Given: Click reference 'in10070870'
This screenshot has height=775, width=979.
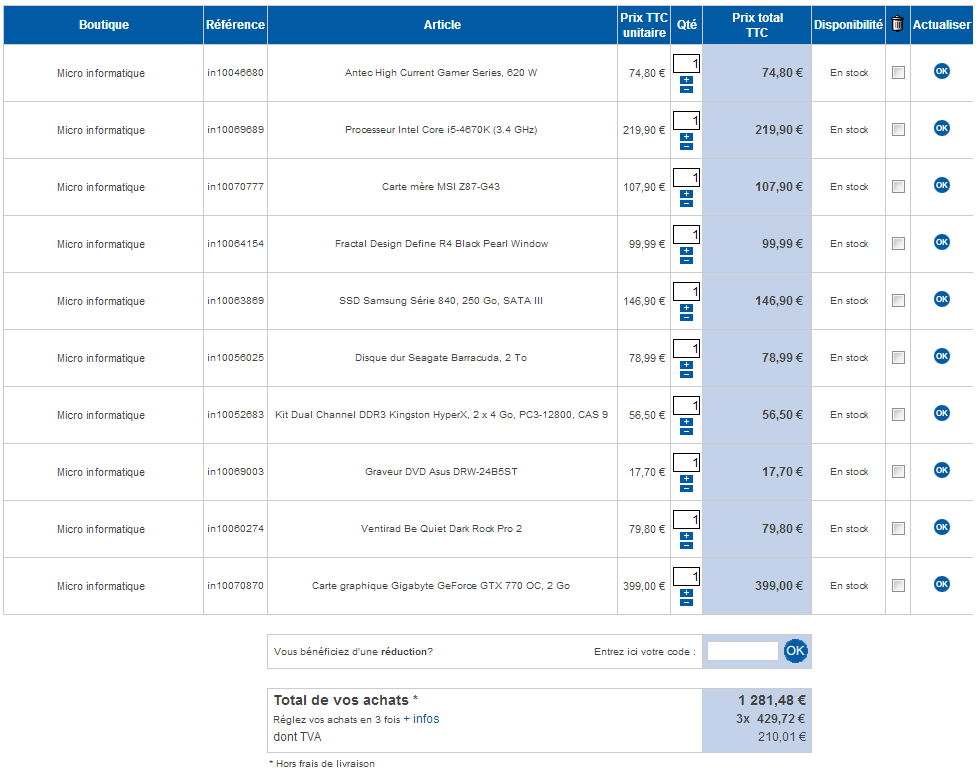Looking at the screenshot, I should [235, 586].
